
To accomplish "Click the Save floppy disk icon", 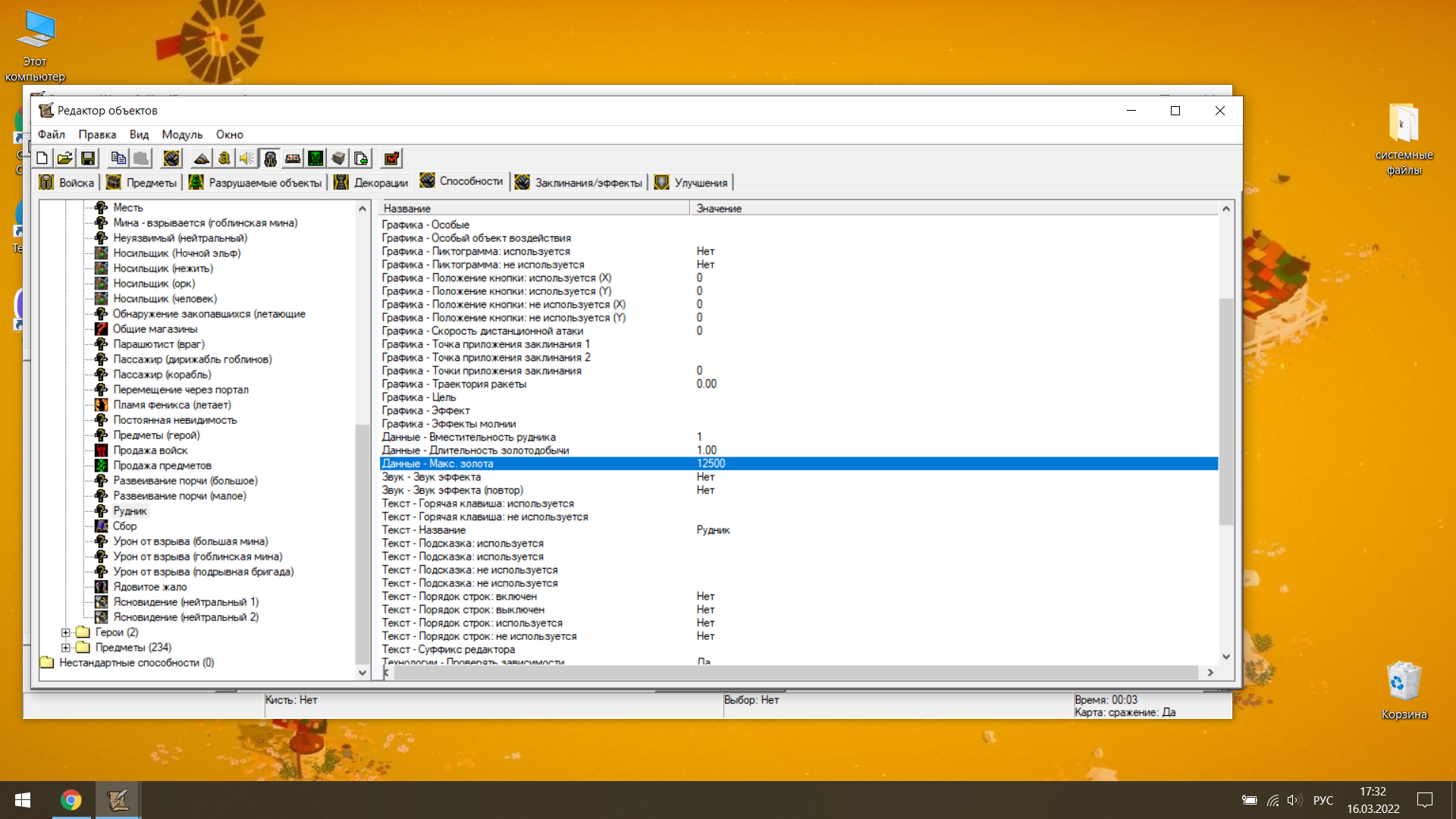I will (x=88, y=158).
